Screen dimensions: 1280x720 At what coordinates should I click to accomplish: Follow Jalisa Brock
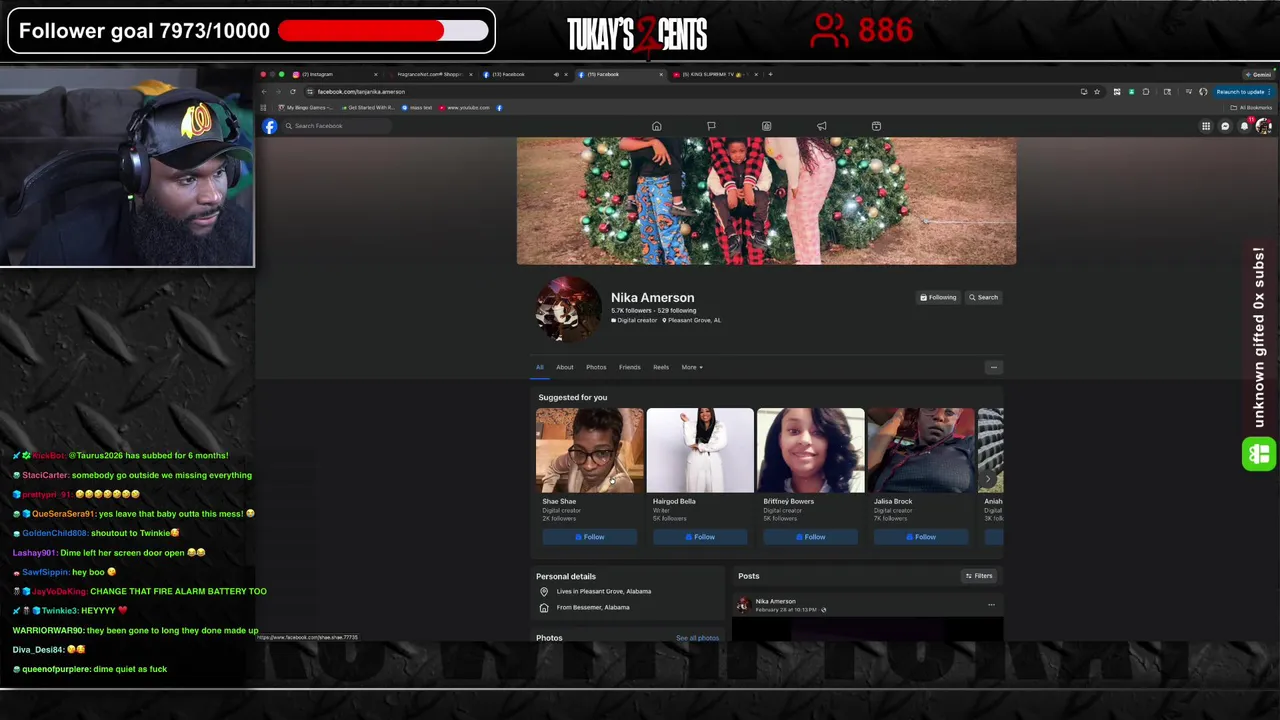tap(921, 537)
